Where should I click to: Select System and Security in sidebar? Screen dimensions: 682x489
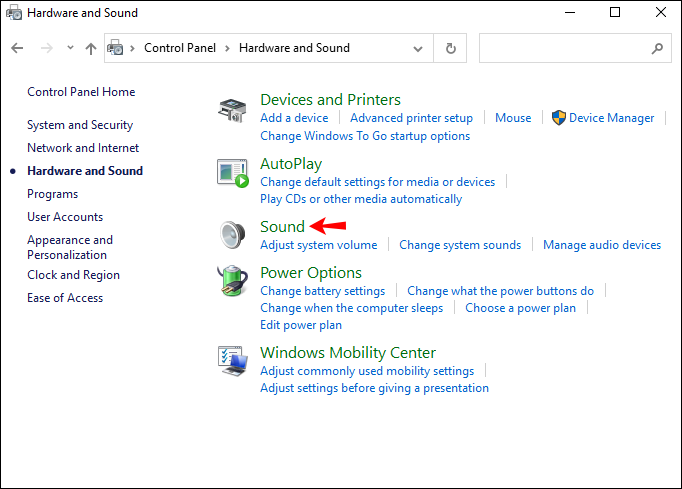(80, 125)
